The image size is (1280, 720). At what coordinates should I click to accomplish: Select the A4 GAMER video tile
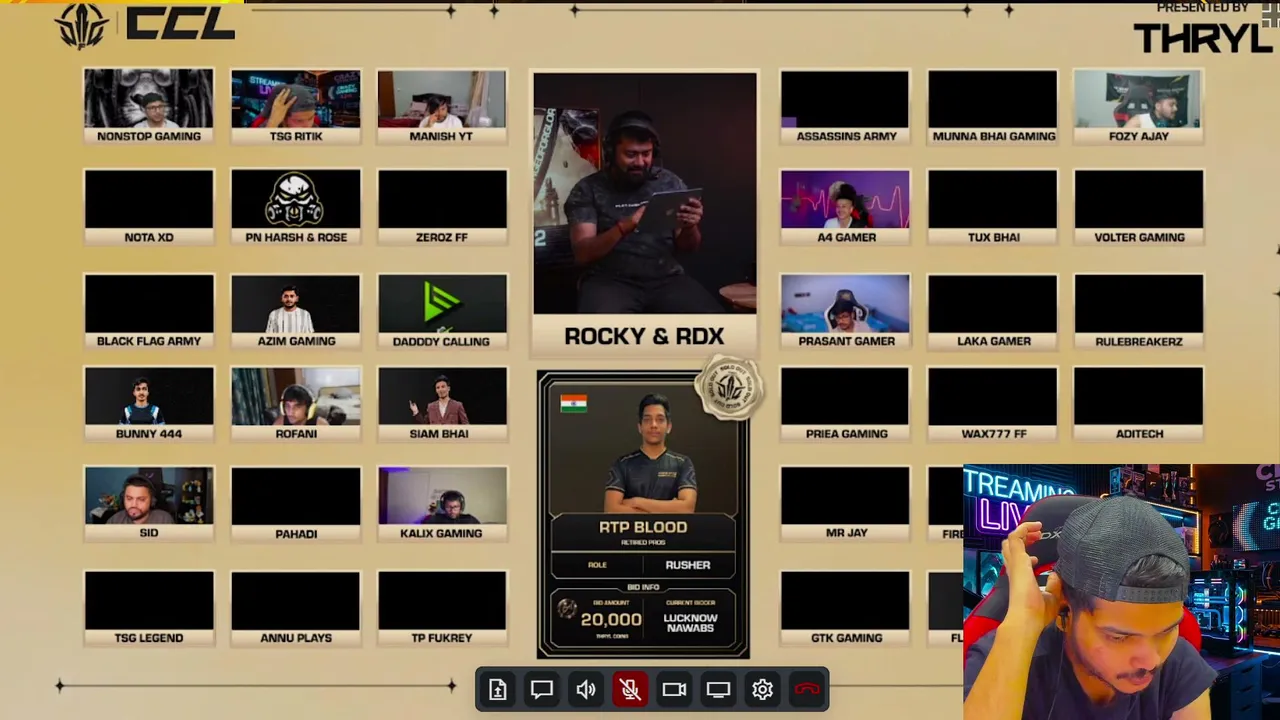845,207
